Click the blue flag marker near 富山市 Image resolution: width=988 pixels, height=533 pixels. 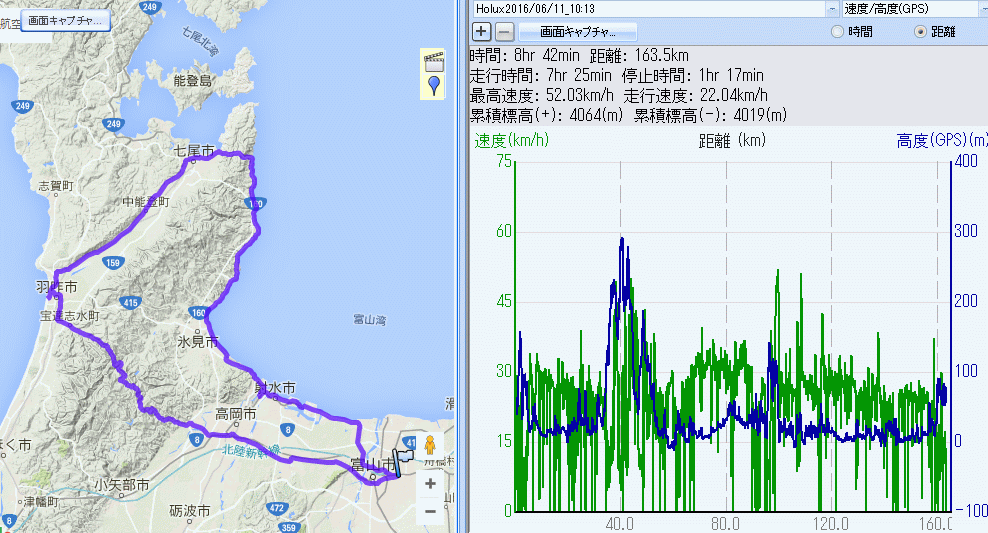[x=401, y=460]
